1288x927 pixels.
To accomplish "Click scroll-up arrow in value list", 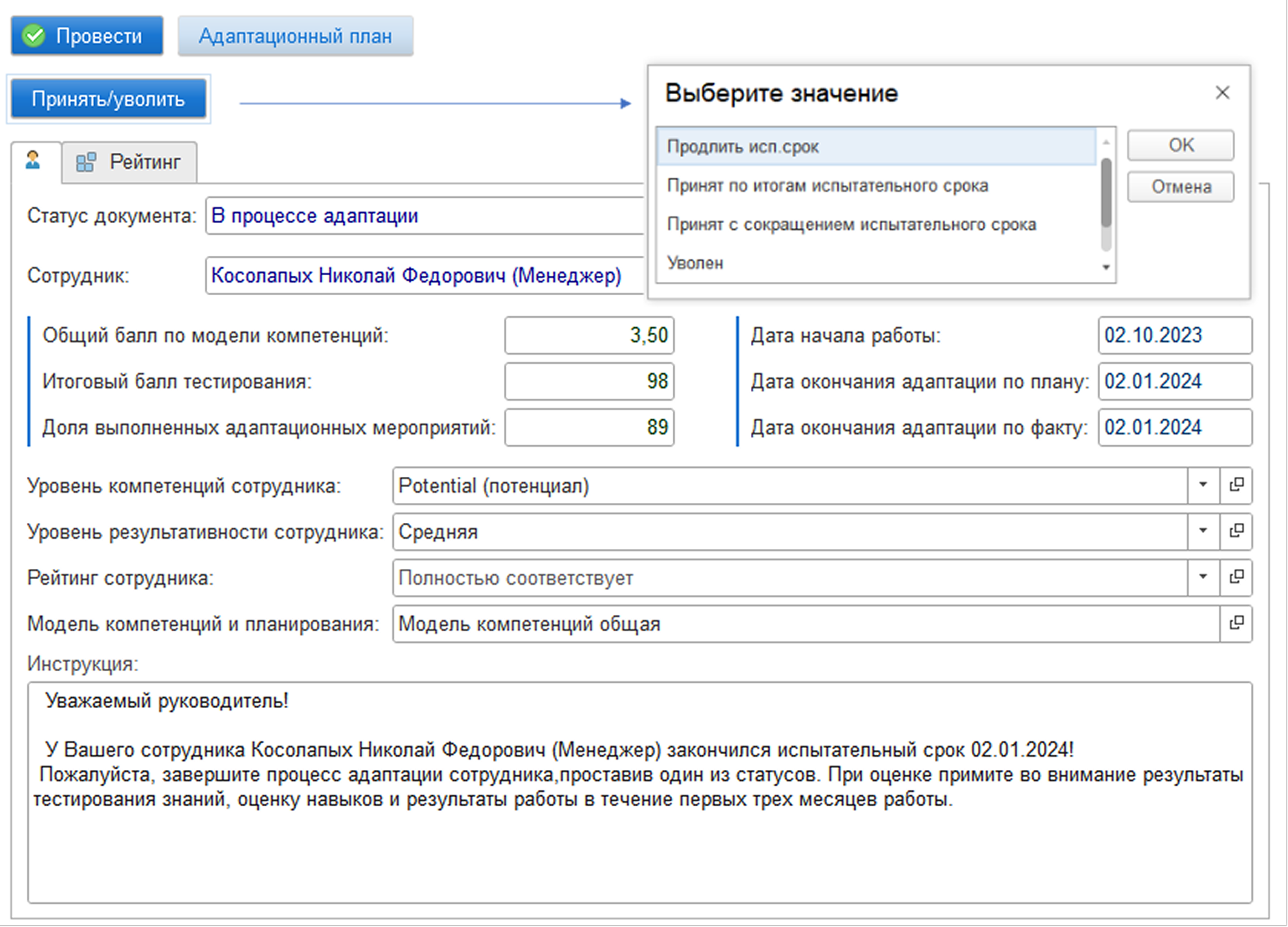I will 1106,142.
